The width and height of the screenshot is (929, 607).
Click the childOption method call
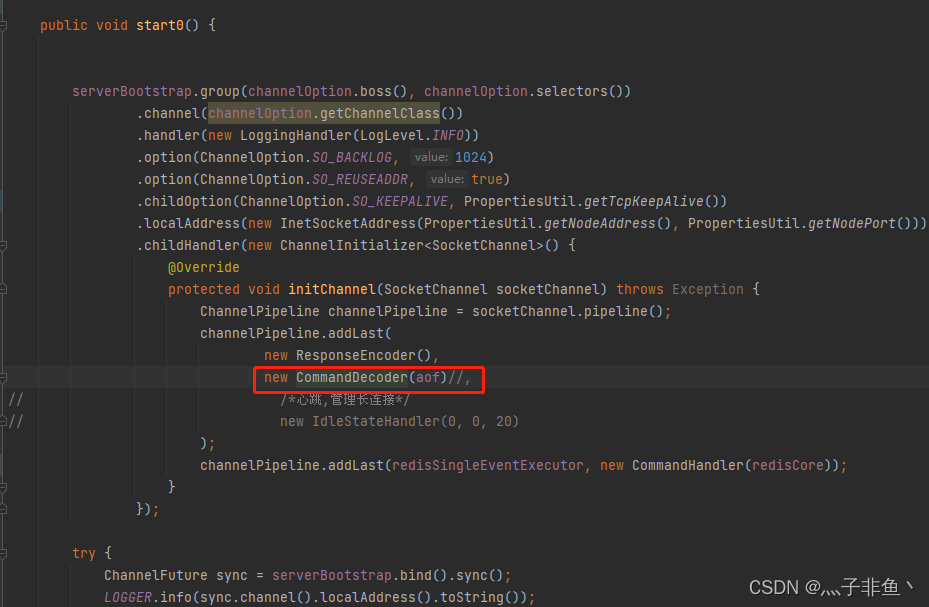pyautogui.click(x=188, y=201)
